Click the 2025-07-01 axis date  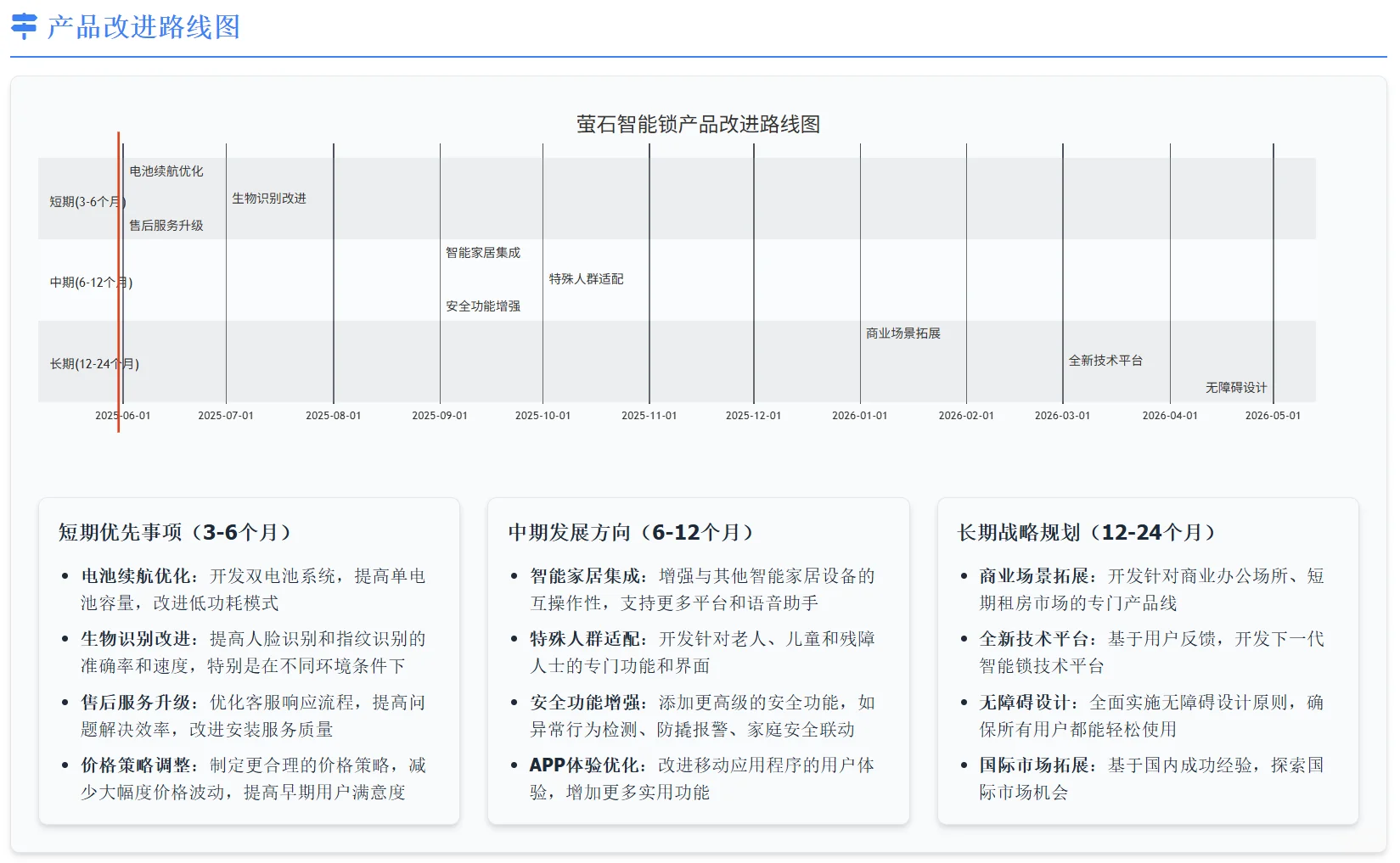tap(226, 416)
